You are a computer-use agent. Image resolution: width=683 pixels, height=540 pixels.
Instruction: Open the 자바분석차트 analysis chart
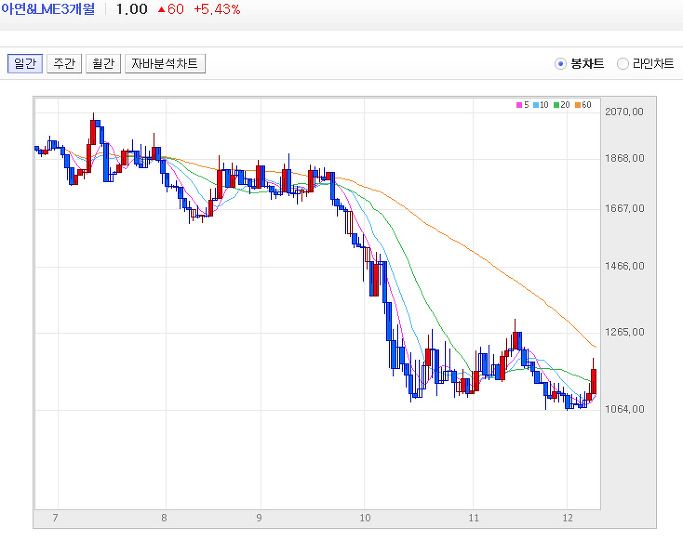coord(165,64)
